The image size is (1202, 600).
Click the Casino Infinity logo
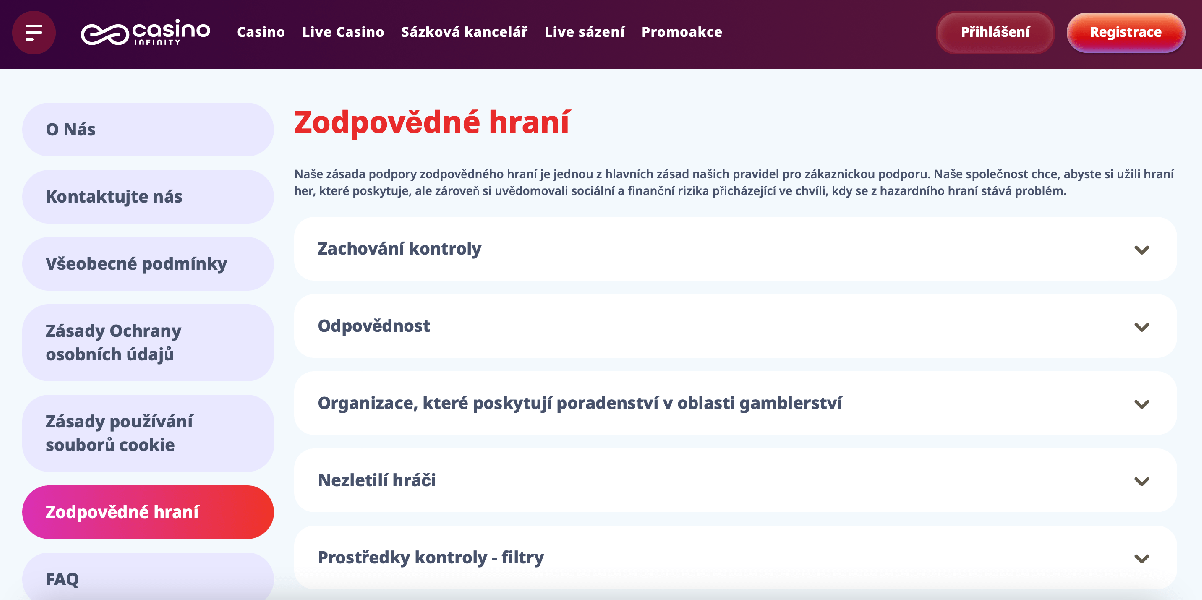[145, 33]
